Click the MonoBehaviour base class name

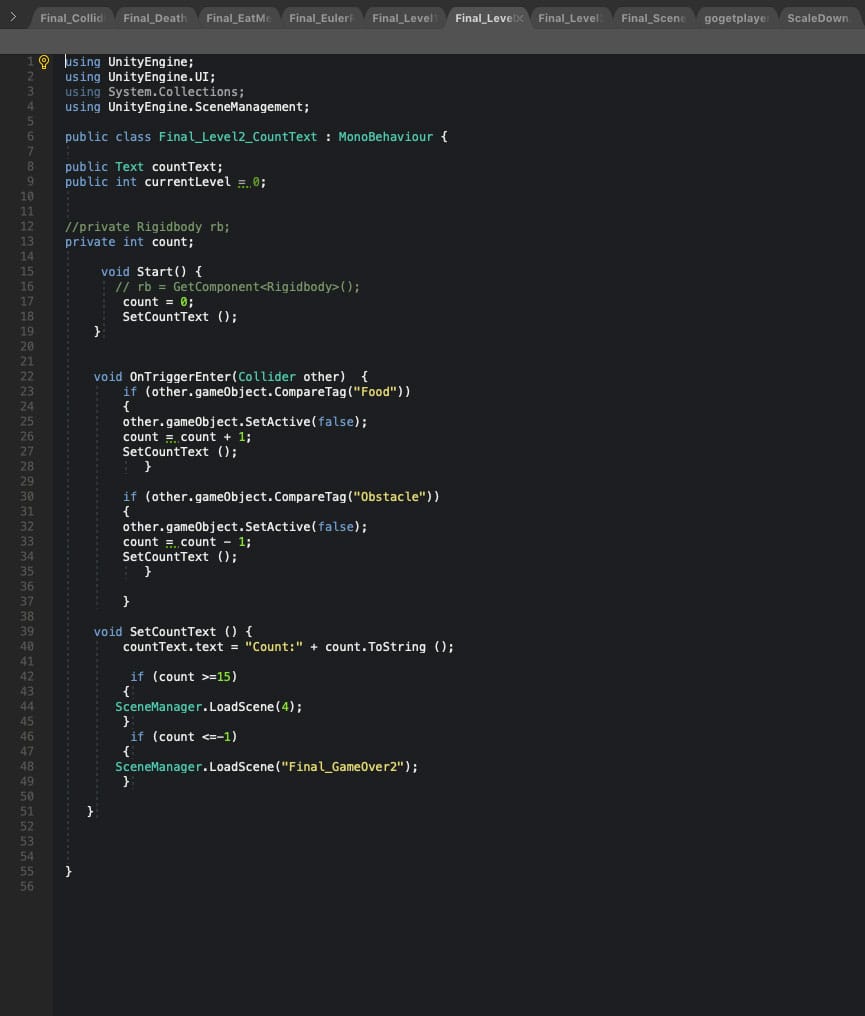click(x=385, y=137)
